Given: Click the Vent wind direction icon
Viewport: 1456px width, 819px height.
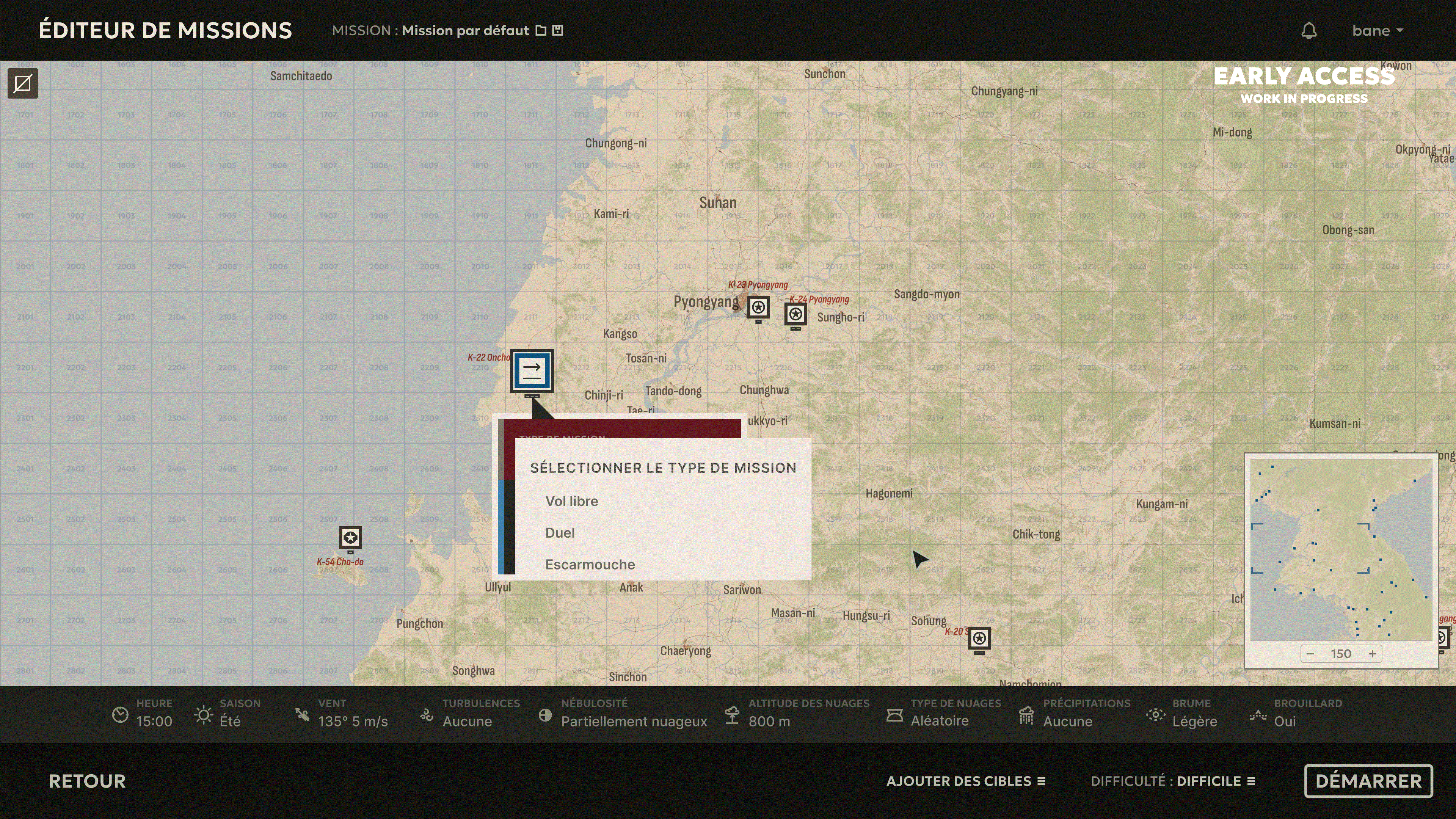Looking at the screenshot, I should click(x=303, y=715).
